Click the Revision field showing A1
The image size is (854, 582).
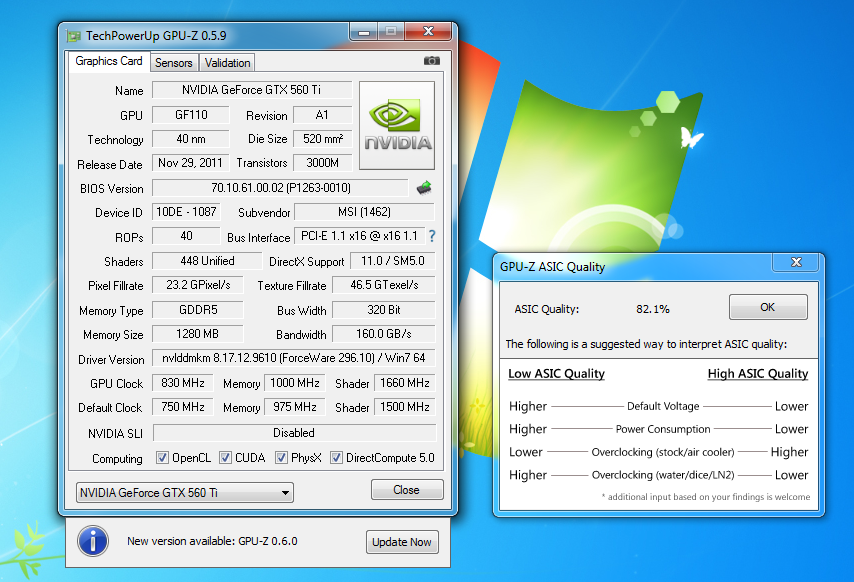pos(322,115)
